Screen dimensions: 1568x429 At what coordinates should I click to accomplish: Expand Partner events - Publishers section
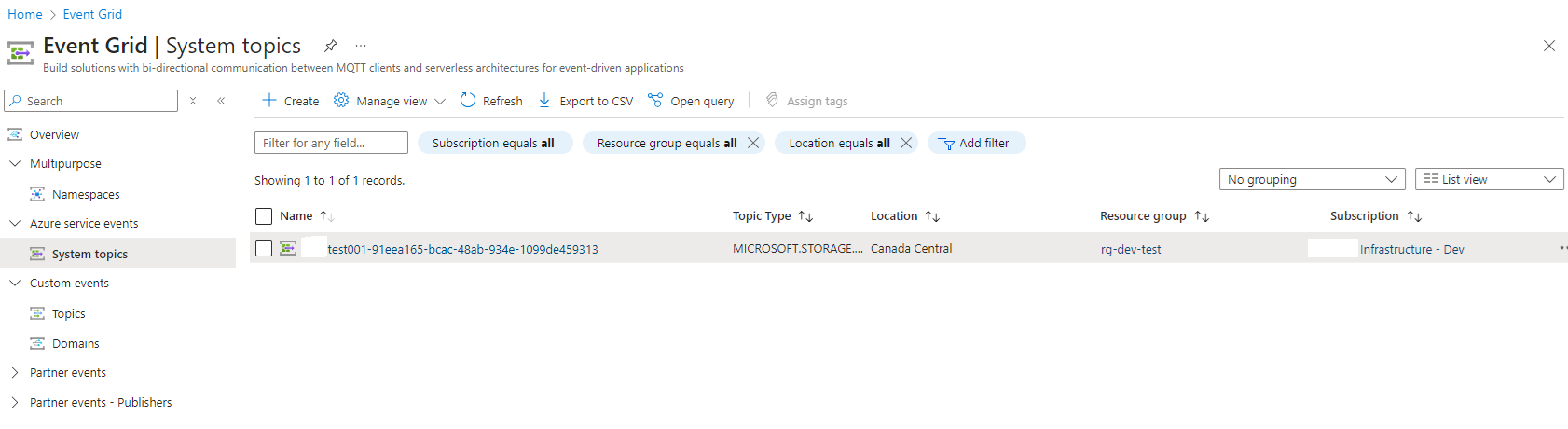pos(15,402)
